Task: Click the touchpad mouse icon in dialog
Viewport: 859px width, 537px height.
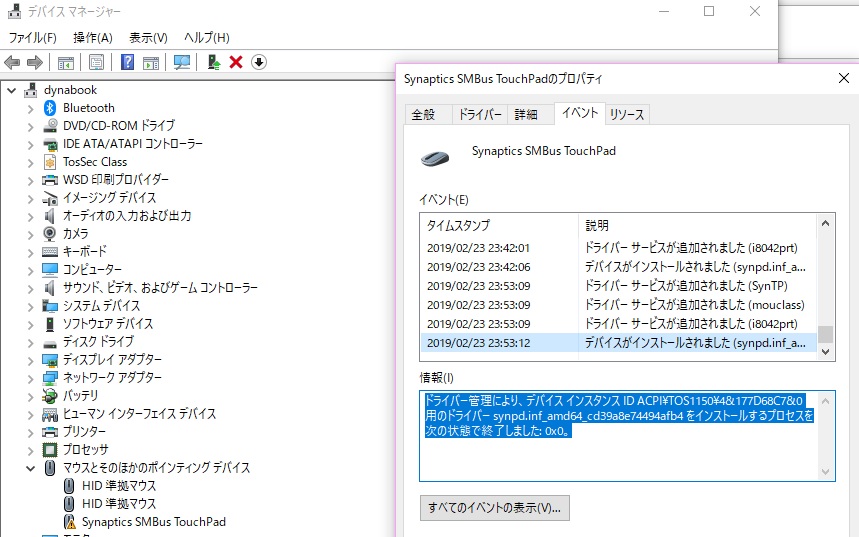Action: (435, 158)
